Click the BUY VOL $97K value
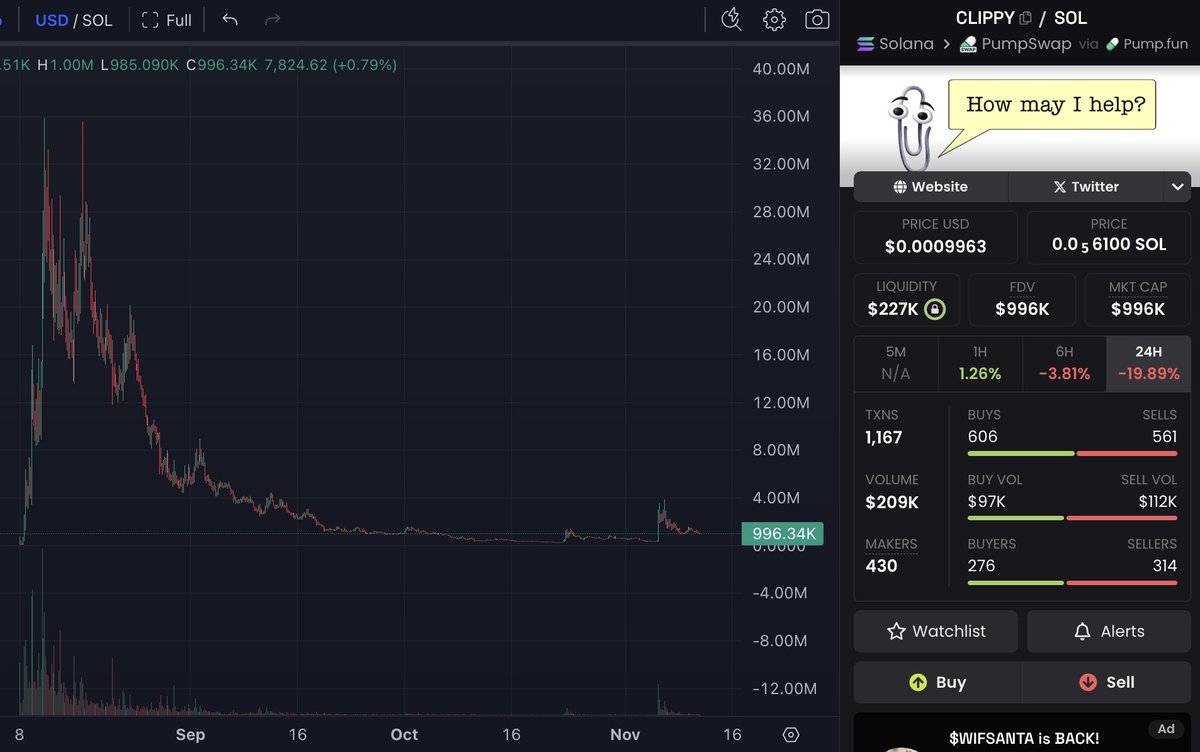Viewport: 1200px width, 752px height. [x=986, y=501]
